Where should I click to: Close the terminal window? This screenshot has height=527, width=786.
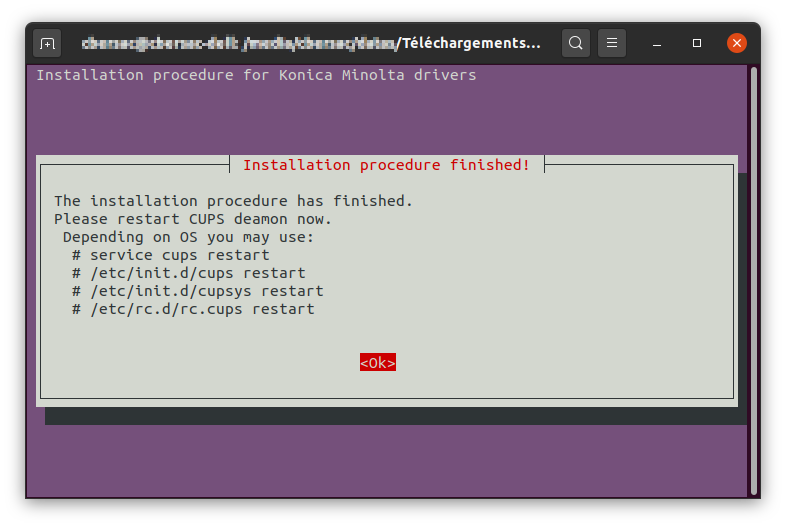pos(736,43)
